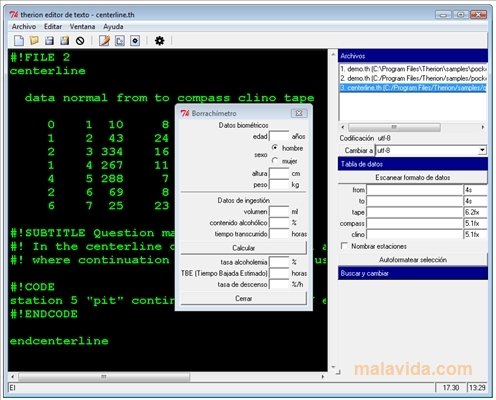Click Escanear formato de datos button
This screenshot has width=496, height=400.
coord(413,177)
